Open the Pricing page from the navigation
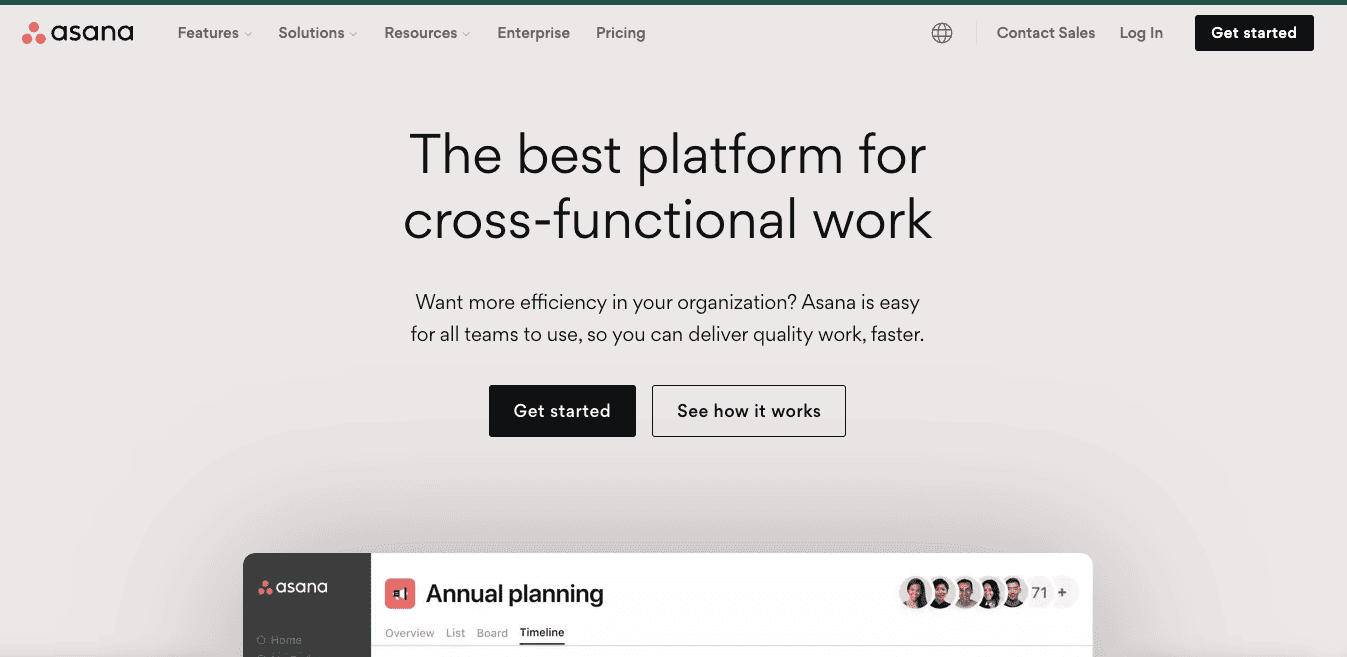1347x657 pixels. [x=620, y=32]
